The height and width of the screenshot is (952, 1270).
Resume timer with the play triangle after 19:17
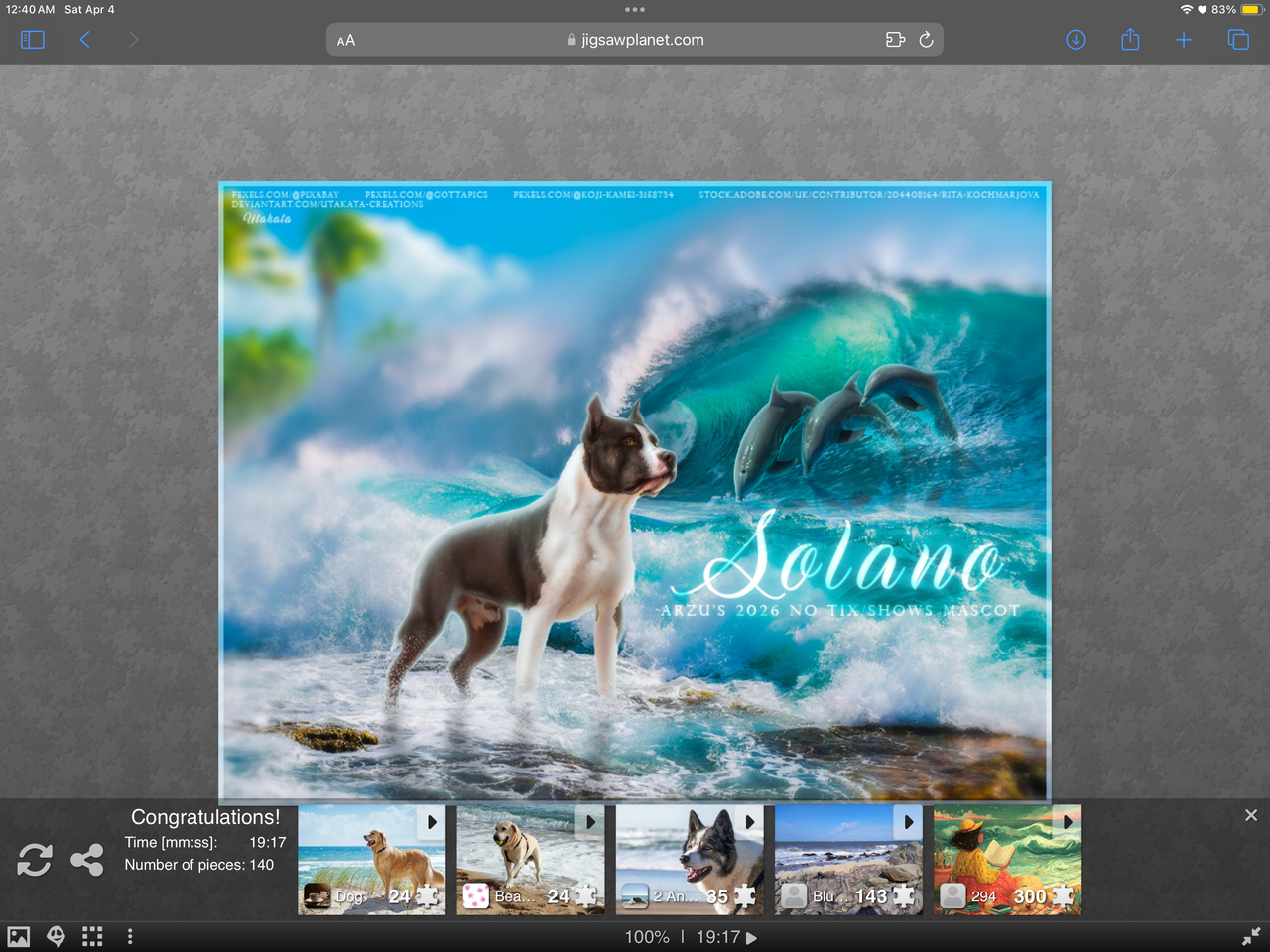tap(752, 938)
